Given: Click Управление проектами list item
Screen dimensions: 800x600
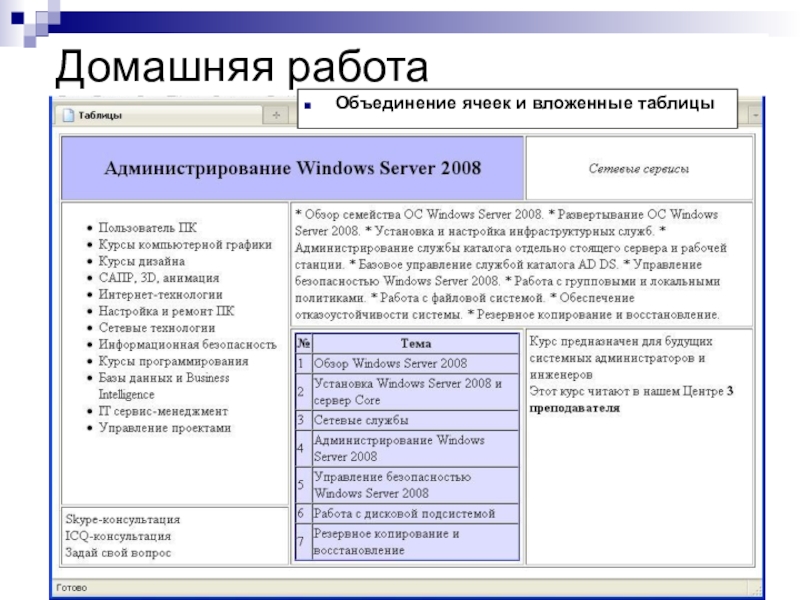Looking at the screenshot, I should [164, 427].
